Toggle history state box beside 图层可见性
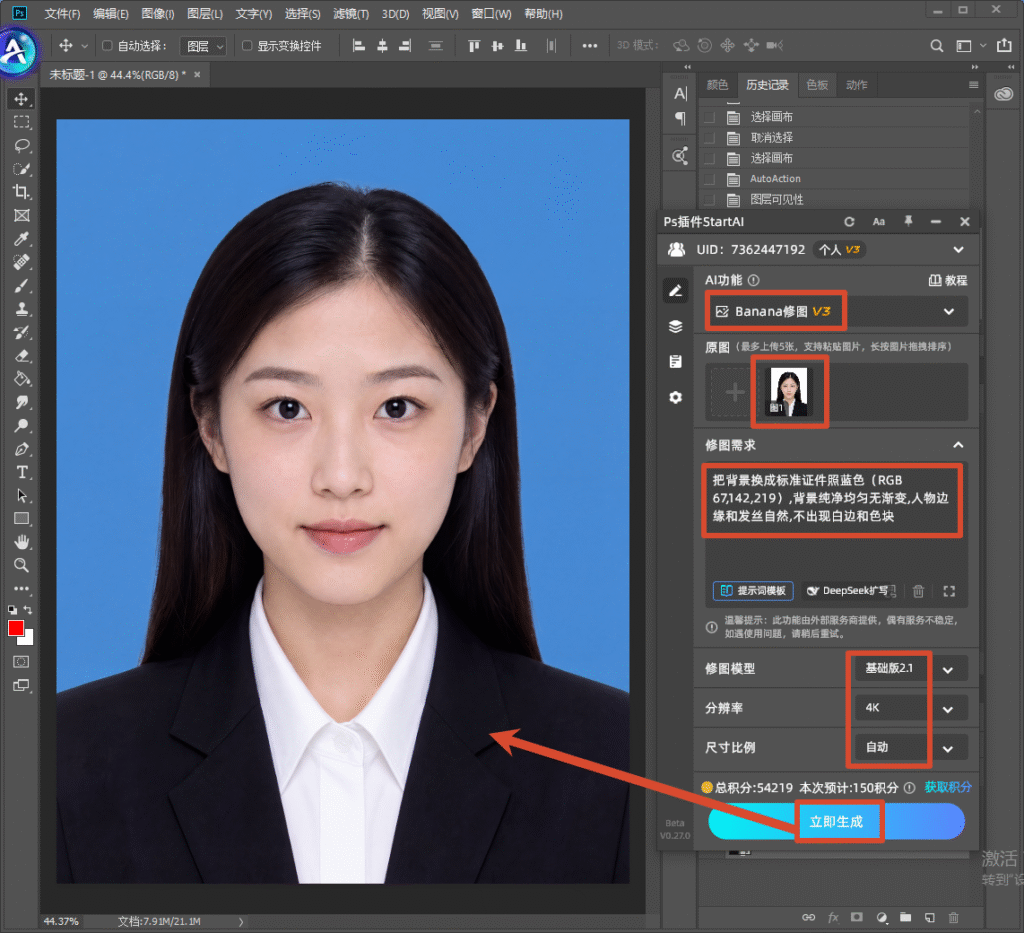The height and width of the screenshot is (933, 1024). pyautogui.click(x=709, y=200)
